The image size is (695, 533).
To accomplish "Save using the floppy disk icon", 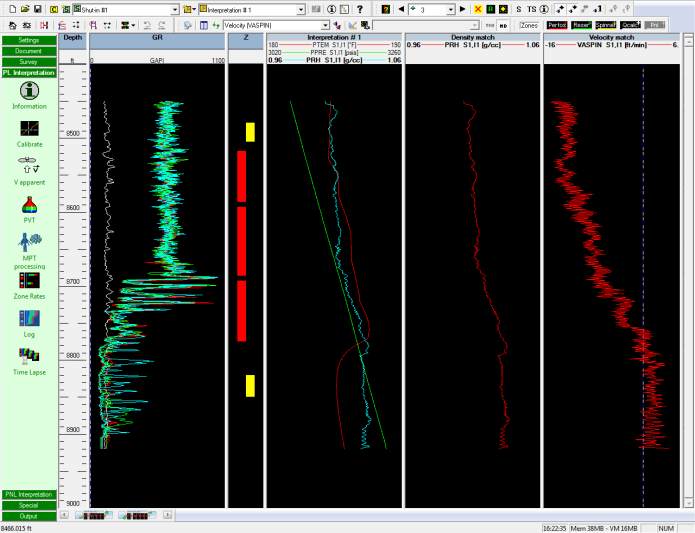I will (38, 9).
